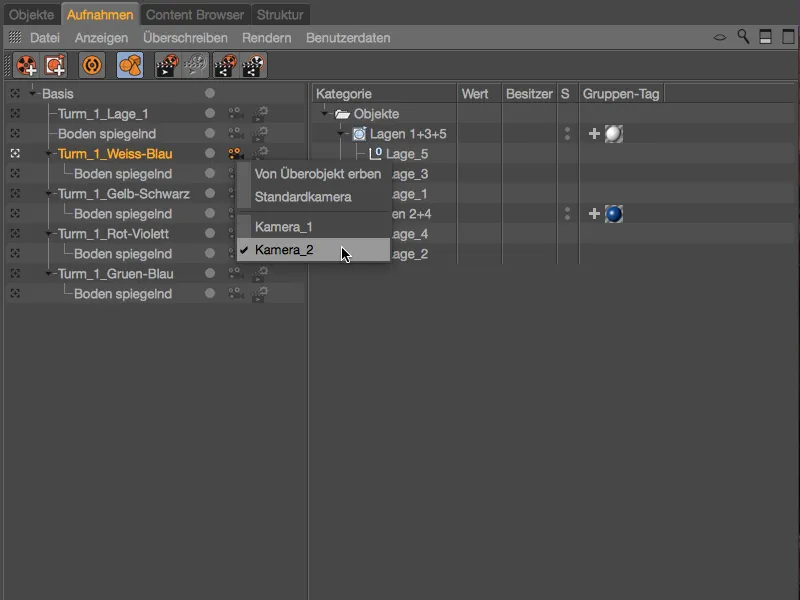This screenshot has width=800, height=600.
Task: Click the eye icon in the menu bar
Action: [719, 37]
